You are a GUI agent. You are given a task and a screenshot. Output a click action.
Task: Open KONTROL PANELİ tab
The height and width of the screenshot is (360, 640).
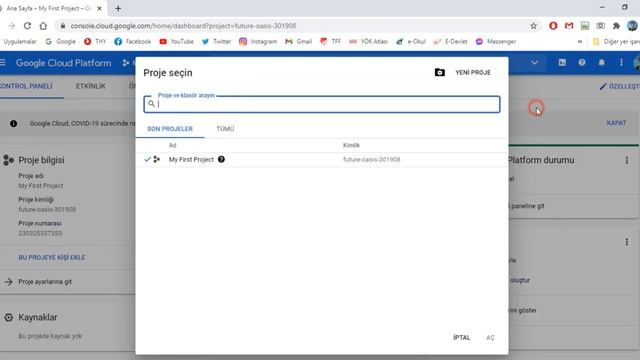[x=27, y=86]
